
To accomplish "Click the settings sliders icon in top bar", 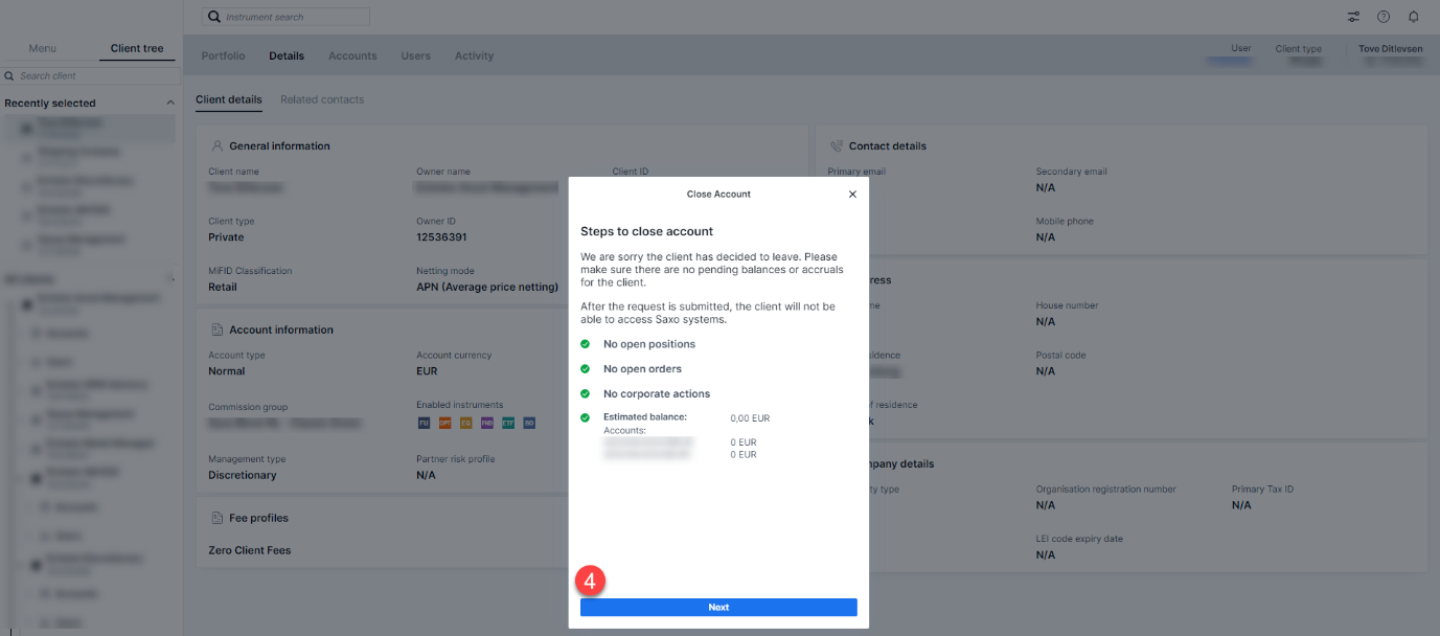I will [1353, 17].
